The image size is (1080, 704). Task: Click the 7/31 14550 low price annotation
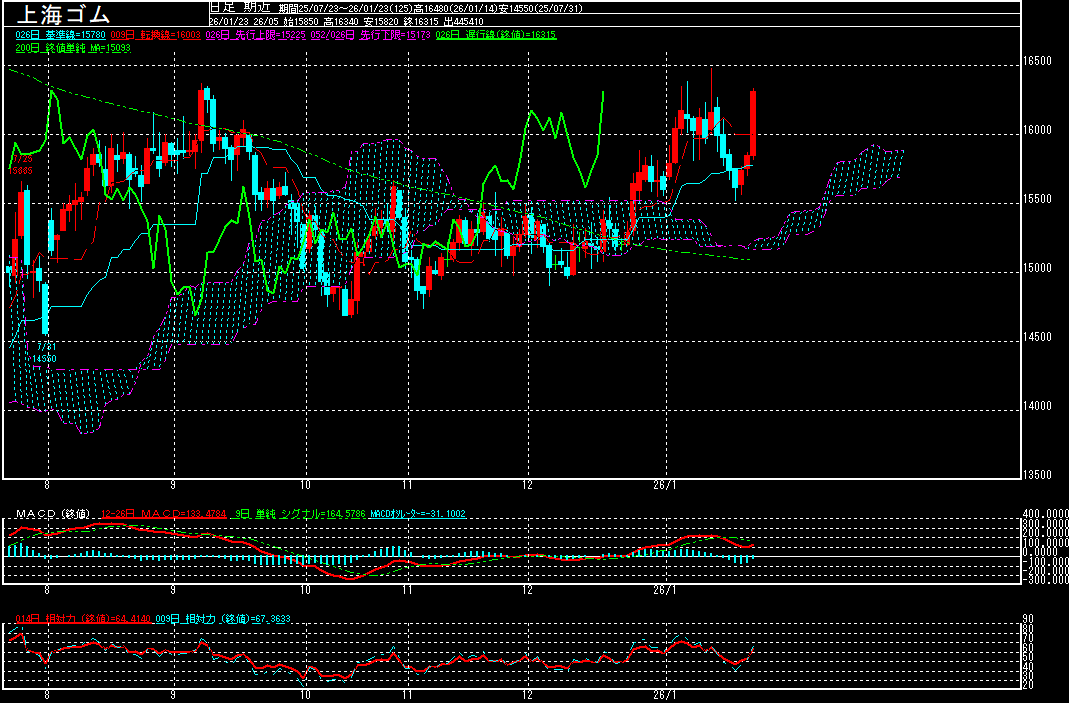(x=44, y=351)
